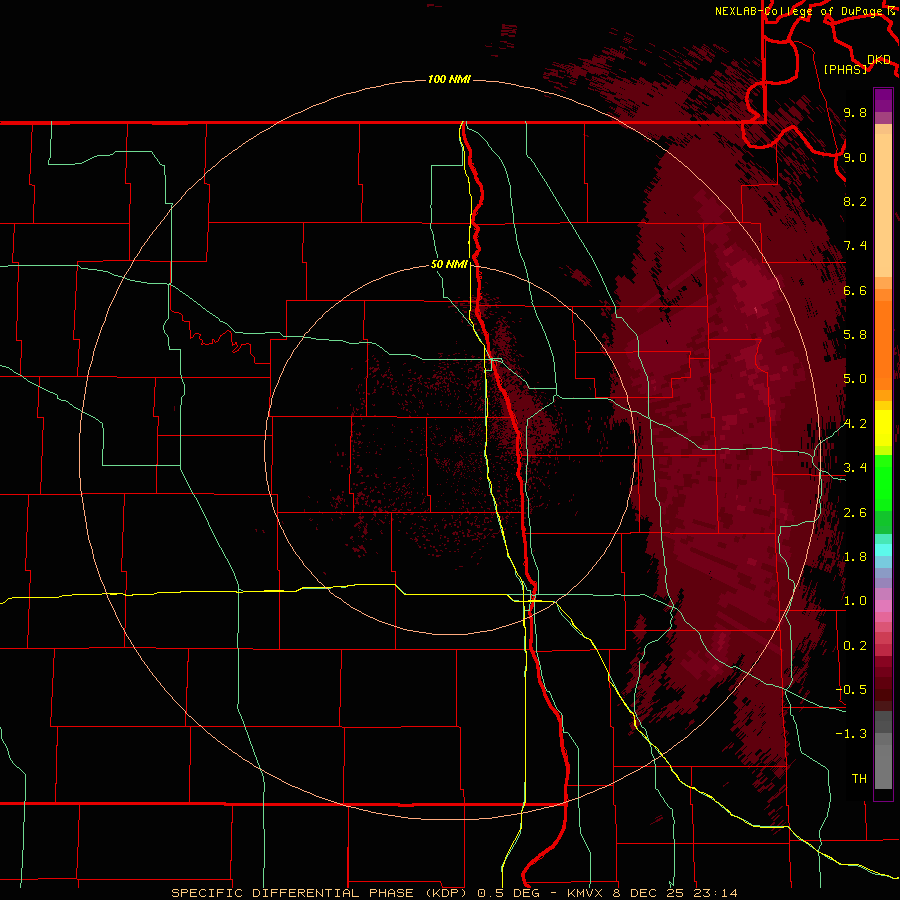The width and height of the screenshot is (900, 900).
Task: Click the "50 NMI" range ring label
Action: tap(449, 264)
